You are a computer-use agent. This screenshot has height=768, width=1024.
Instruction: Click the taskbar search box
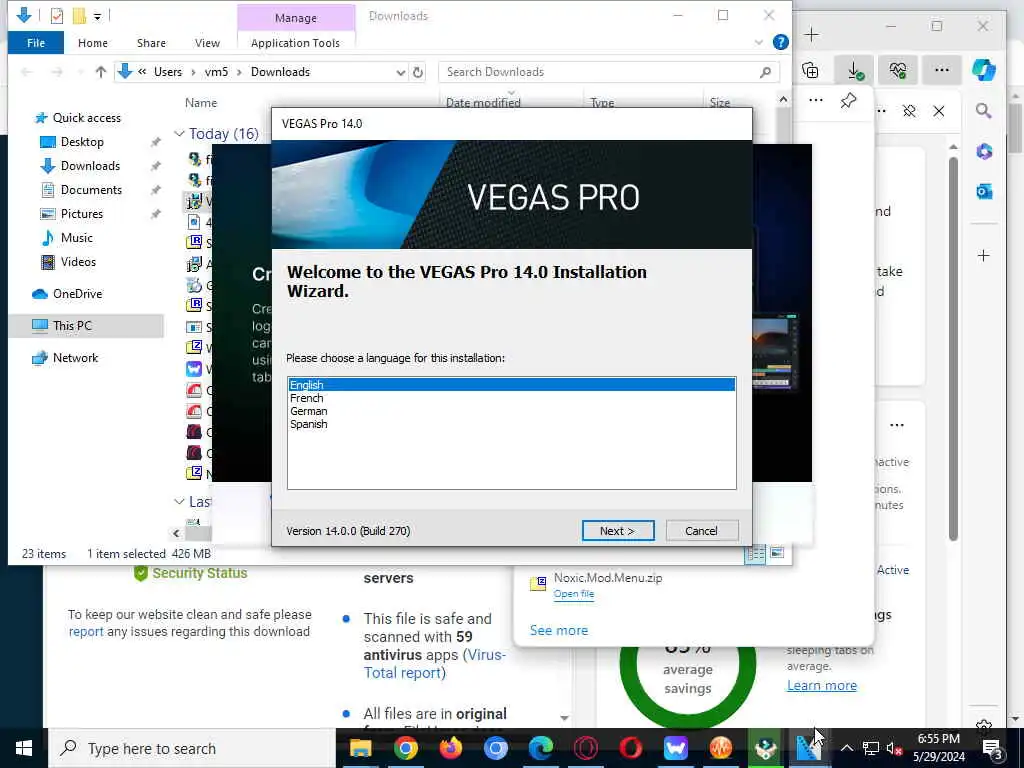(x=192, y=748)
